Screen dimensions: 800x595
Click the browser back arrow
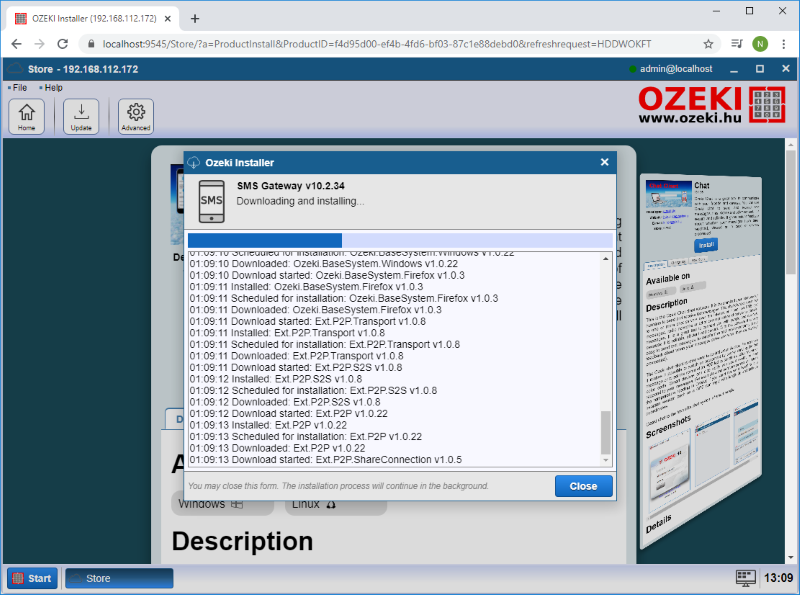tap(16, 44)
